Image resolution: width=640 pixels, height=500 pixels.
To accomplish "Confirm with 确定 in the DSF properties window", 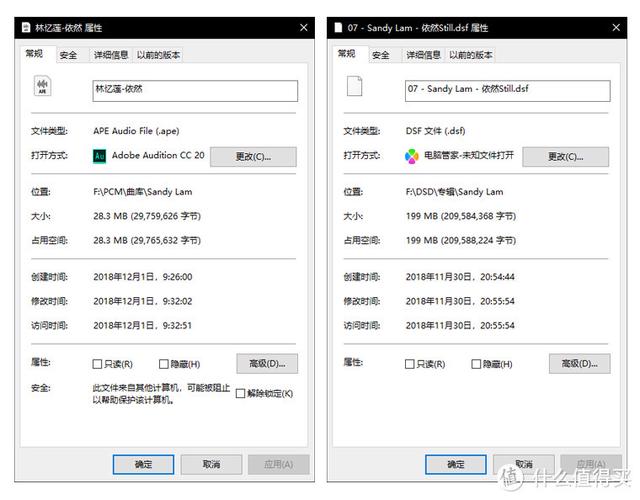I will pos(456,464).
